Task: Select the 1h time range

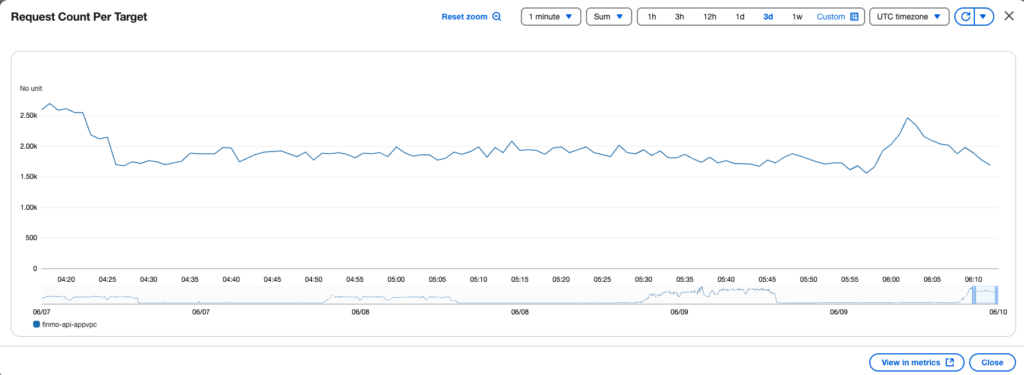Action: (652, 17)
